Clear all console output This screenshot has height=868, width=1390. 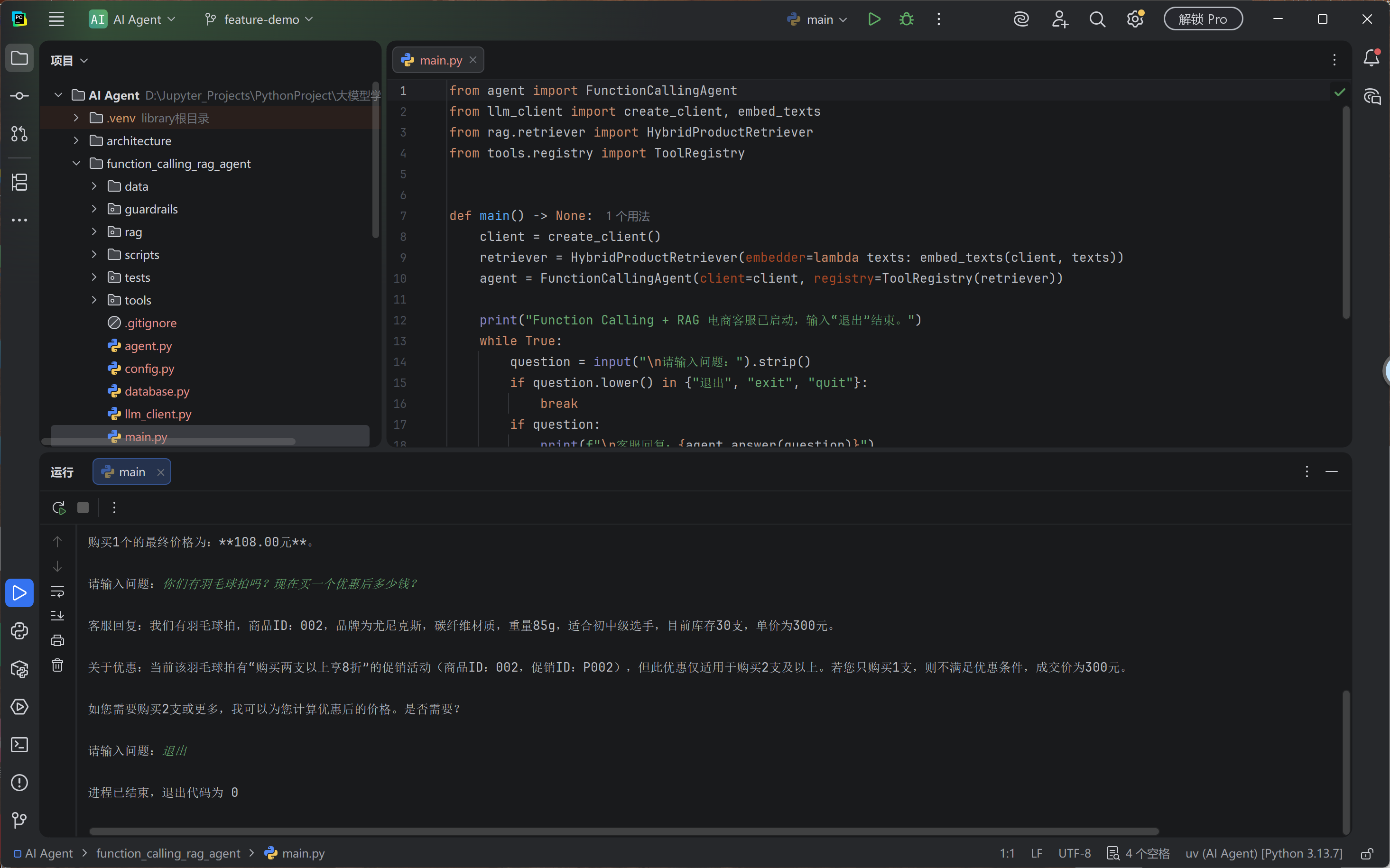point(57,665)
